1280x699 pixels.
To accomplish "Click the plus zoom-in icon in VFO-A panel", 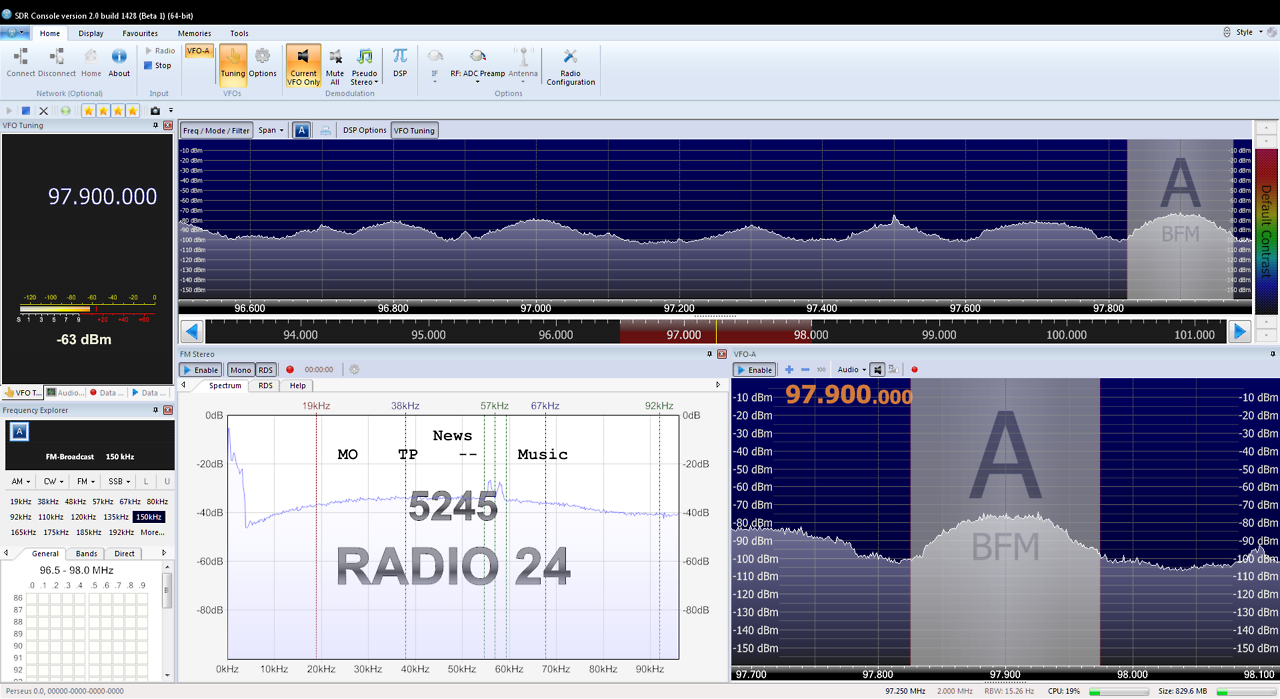I will tap(789, 370).
